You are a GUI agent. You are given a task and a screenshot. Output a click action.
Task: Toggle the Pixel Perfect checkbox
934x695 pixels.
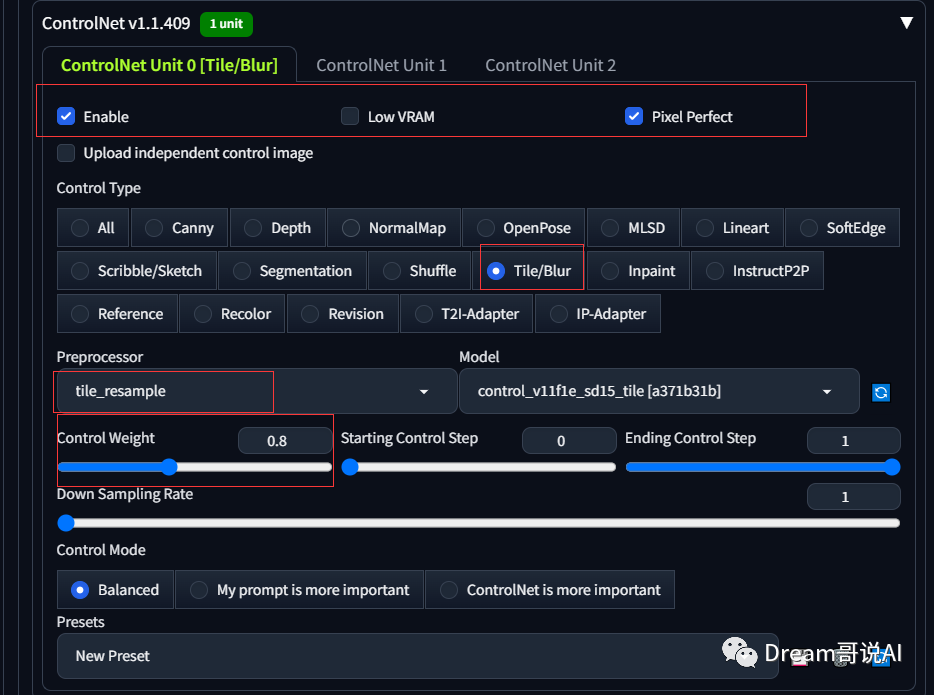(634, 116)
